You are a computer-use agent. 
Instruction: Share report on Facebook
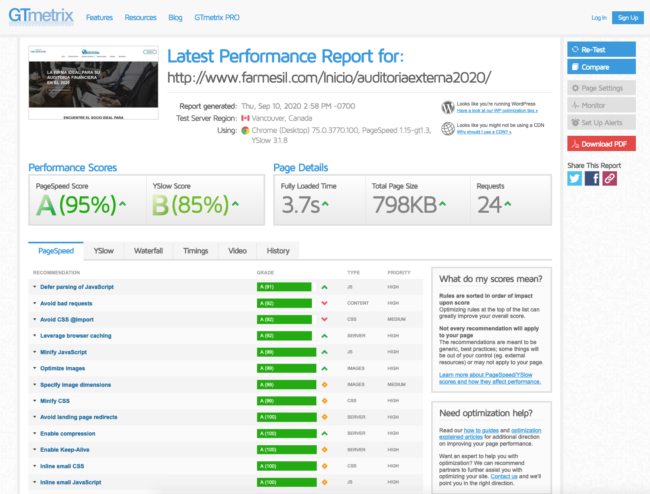tap(592, 178)
